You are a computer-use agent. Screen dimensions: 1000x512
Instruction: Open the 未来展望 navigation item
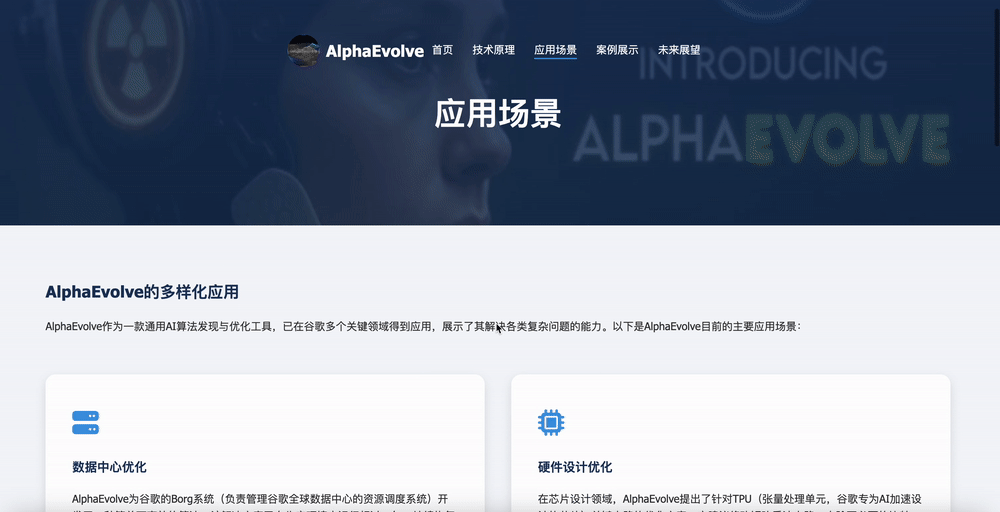tap(679, 50)
